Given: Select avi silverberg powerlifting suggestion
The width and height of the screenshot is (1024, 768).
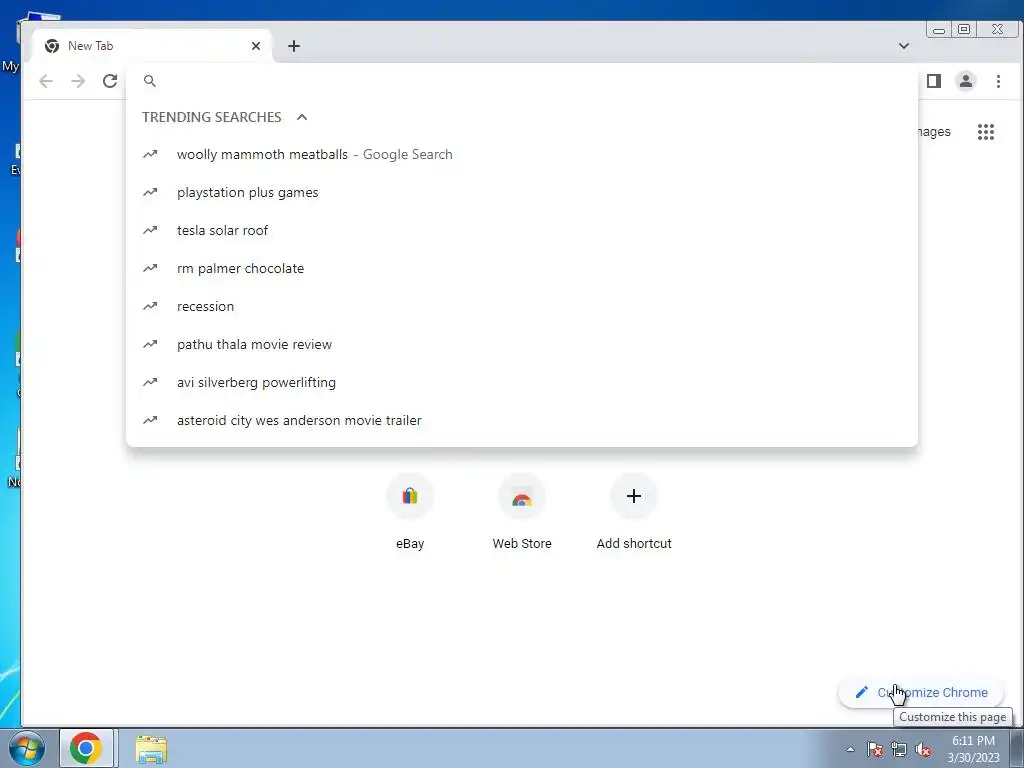Looking at the screenshot, I should tap(522, 382).
